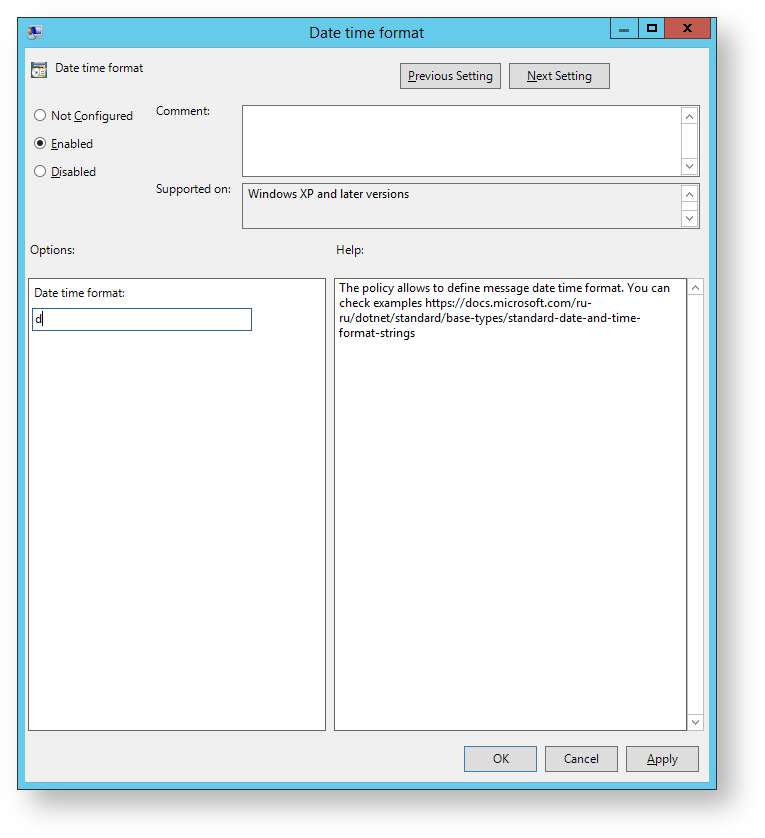Click the system menu icon in title bar
The height and width of the screenshot is (838, 765).
click(x=35, y=32)
